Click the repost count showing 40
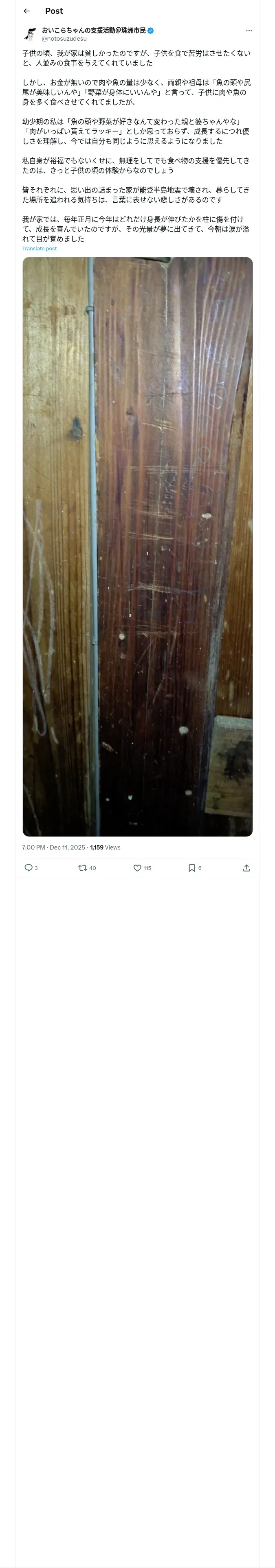 (92, 868)
